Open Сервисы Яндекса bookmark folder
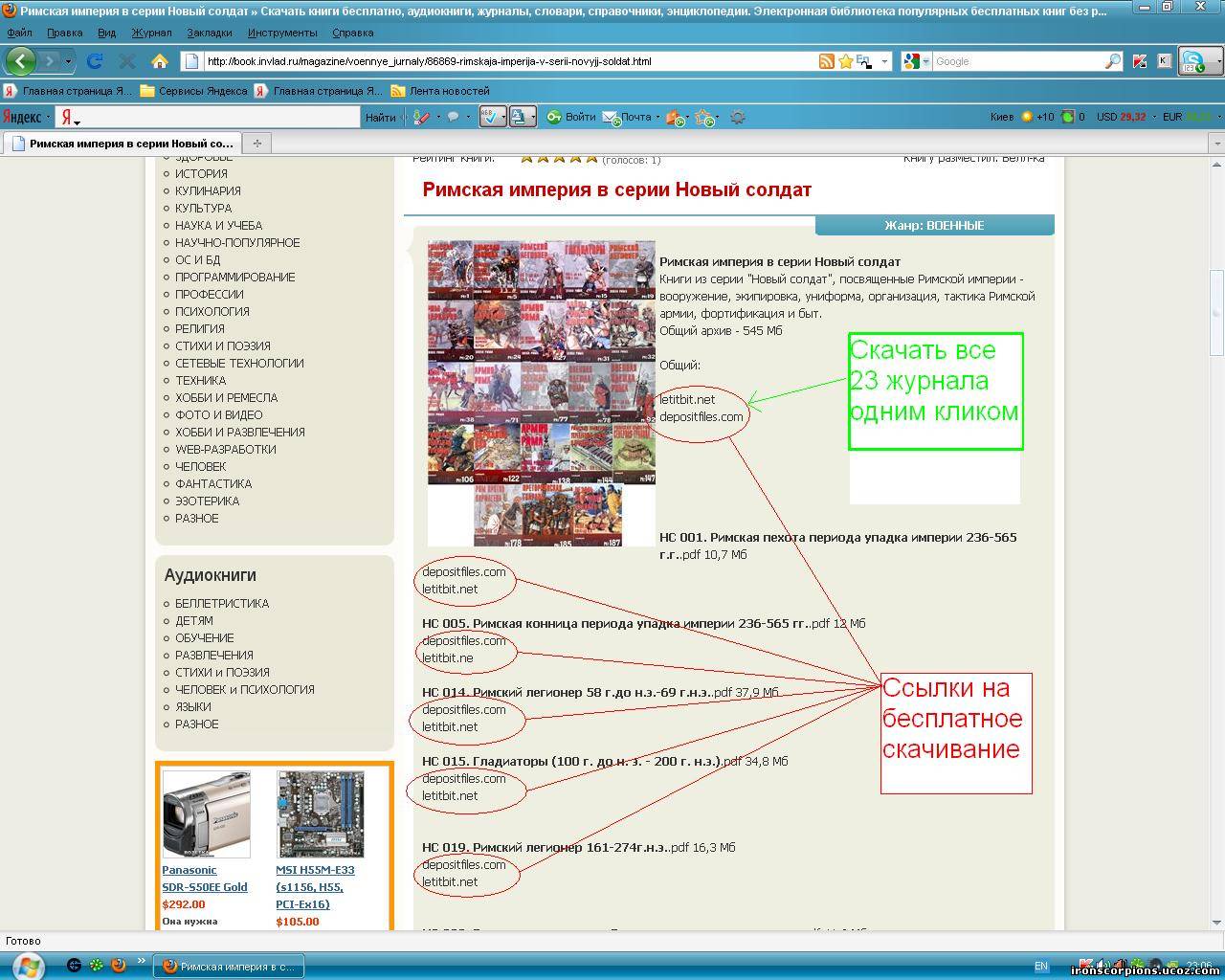Screen dimensions: 1225x980 point(194,91)
